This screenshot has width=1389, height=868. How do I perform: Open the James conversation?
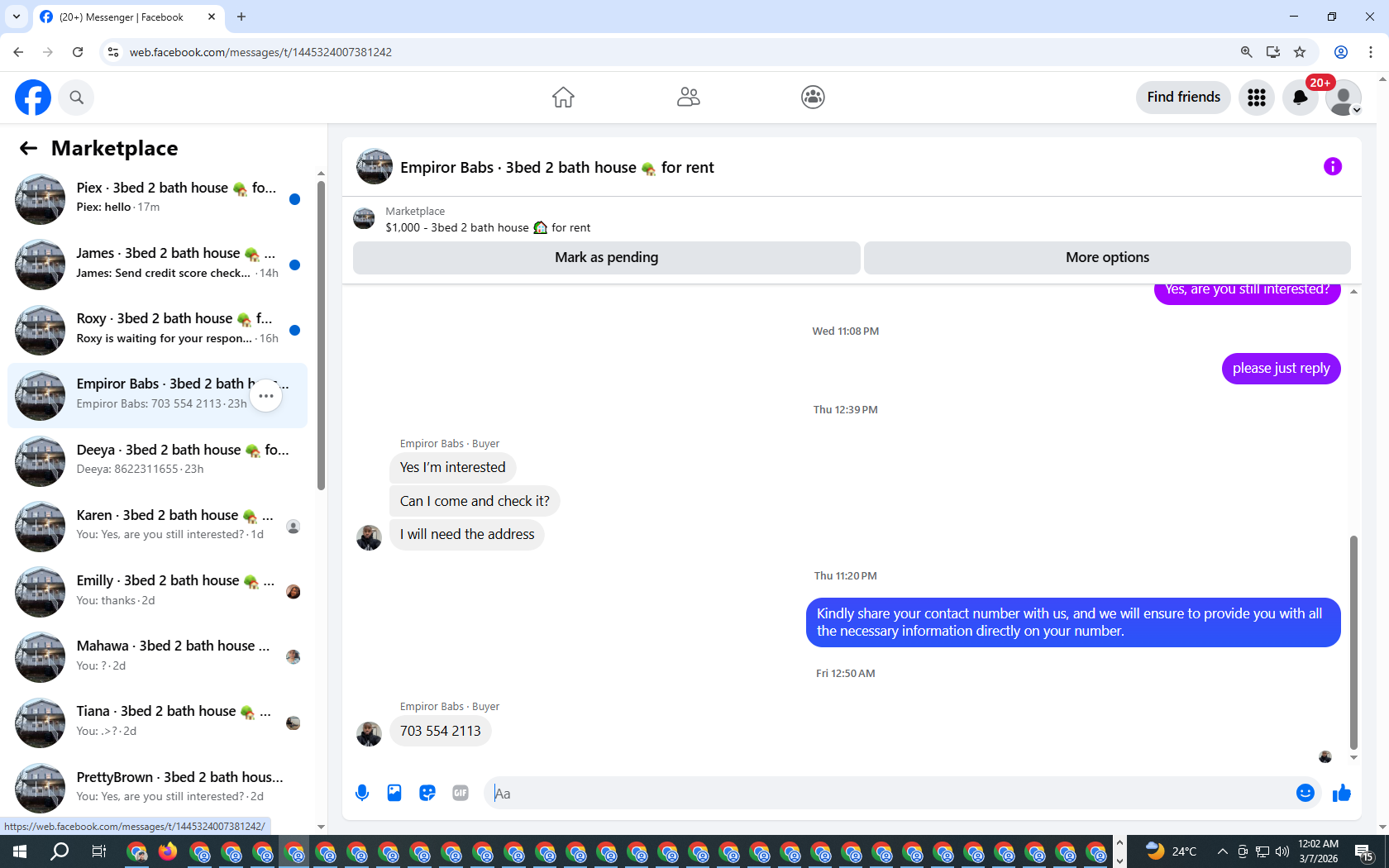[x=157, y=265]
